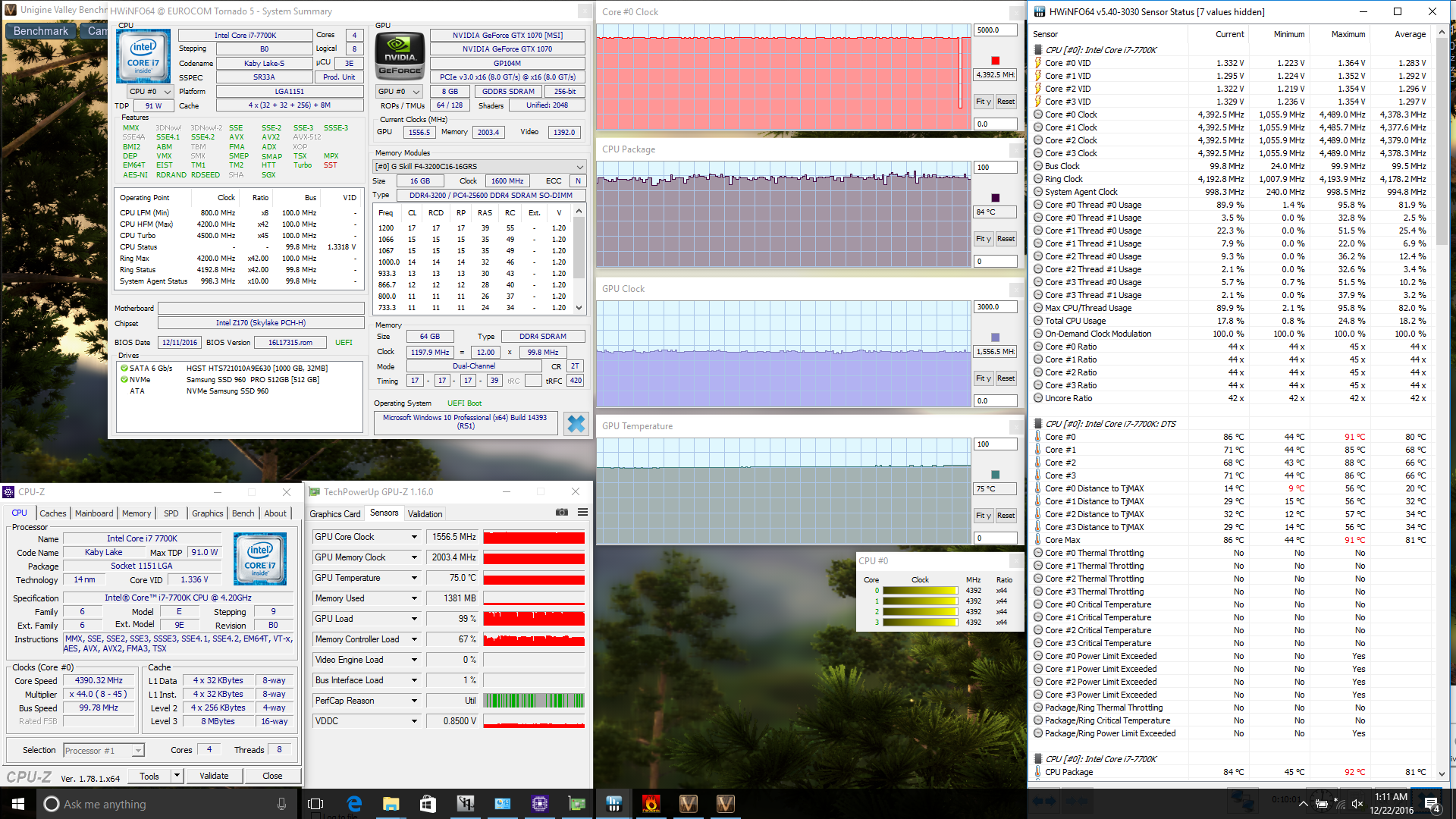Click the icon next to Uncore Ratio
This screenshot has height=819, width=1456.
[x=1038, y=398]
